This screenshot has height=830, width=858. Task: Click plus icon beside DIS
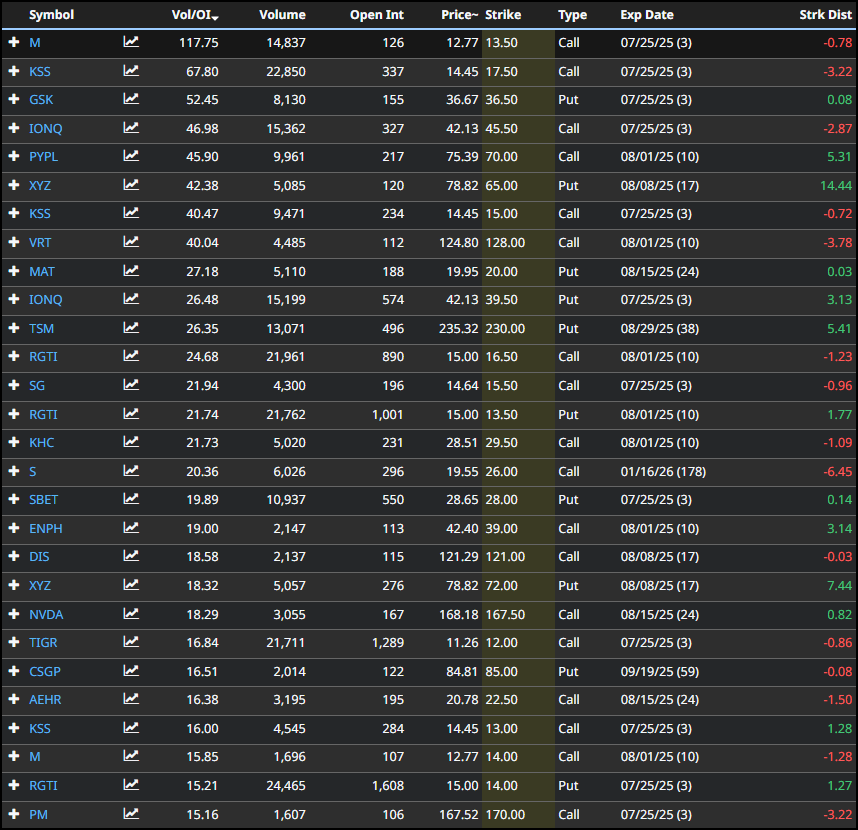click(14, 556)
